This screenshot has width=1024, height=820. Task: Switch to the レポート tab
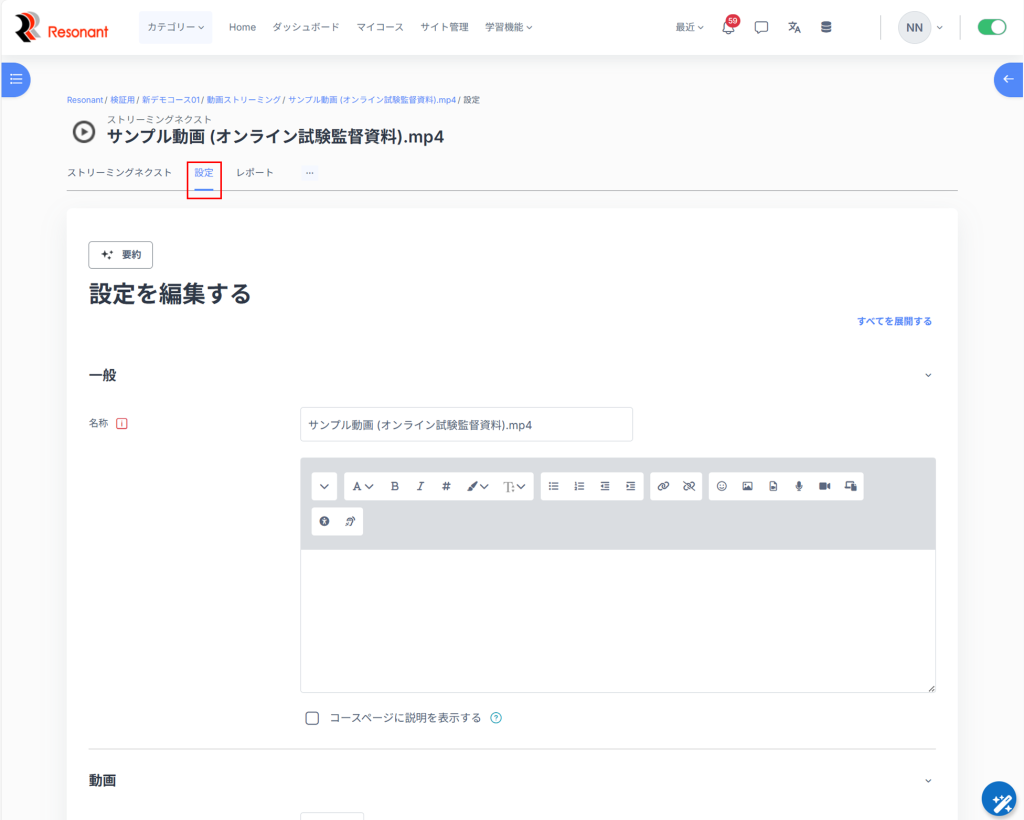tap(254, 173)
